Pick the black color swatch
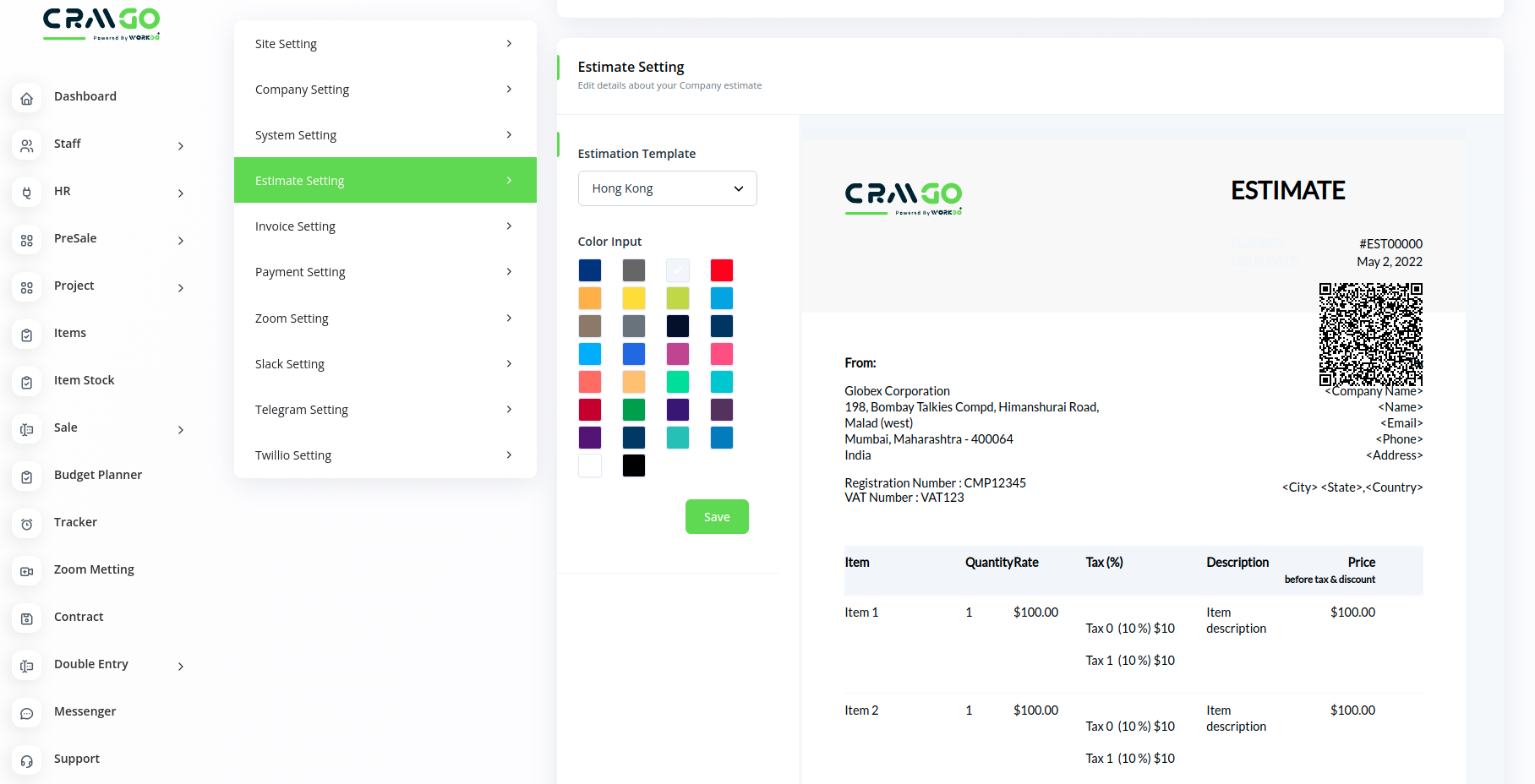 (634, 465)
